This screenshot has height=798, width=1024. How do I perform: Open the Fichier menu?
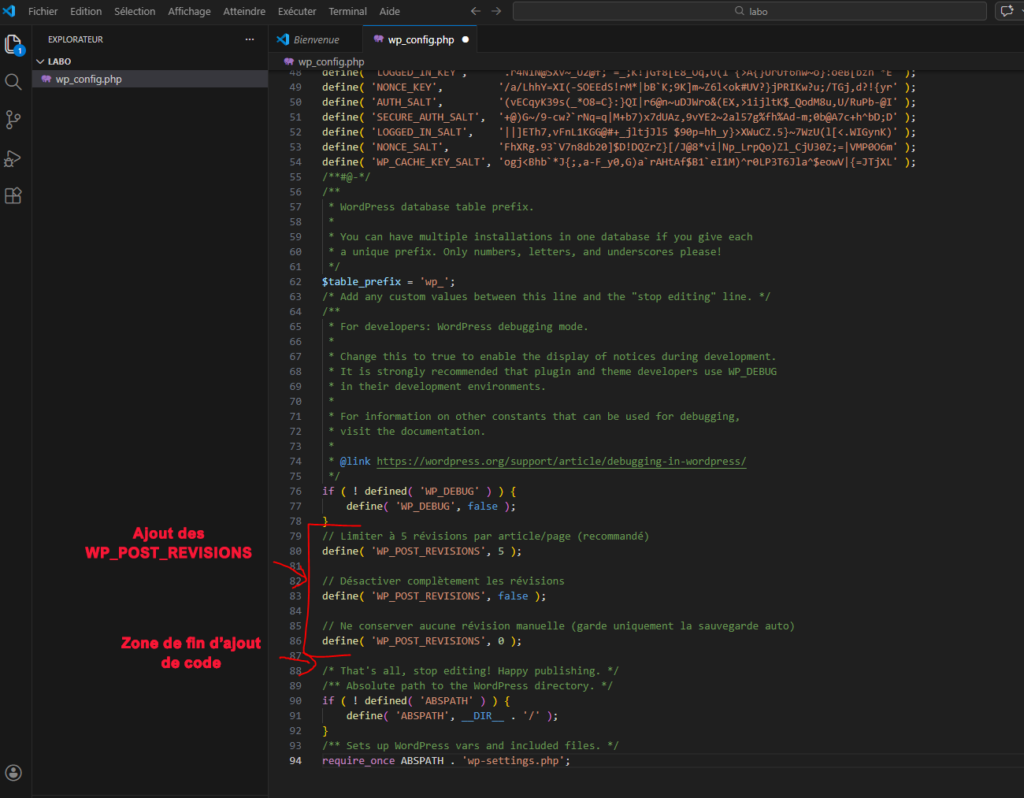coord(42,11)
